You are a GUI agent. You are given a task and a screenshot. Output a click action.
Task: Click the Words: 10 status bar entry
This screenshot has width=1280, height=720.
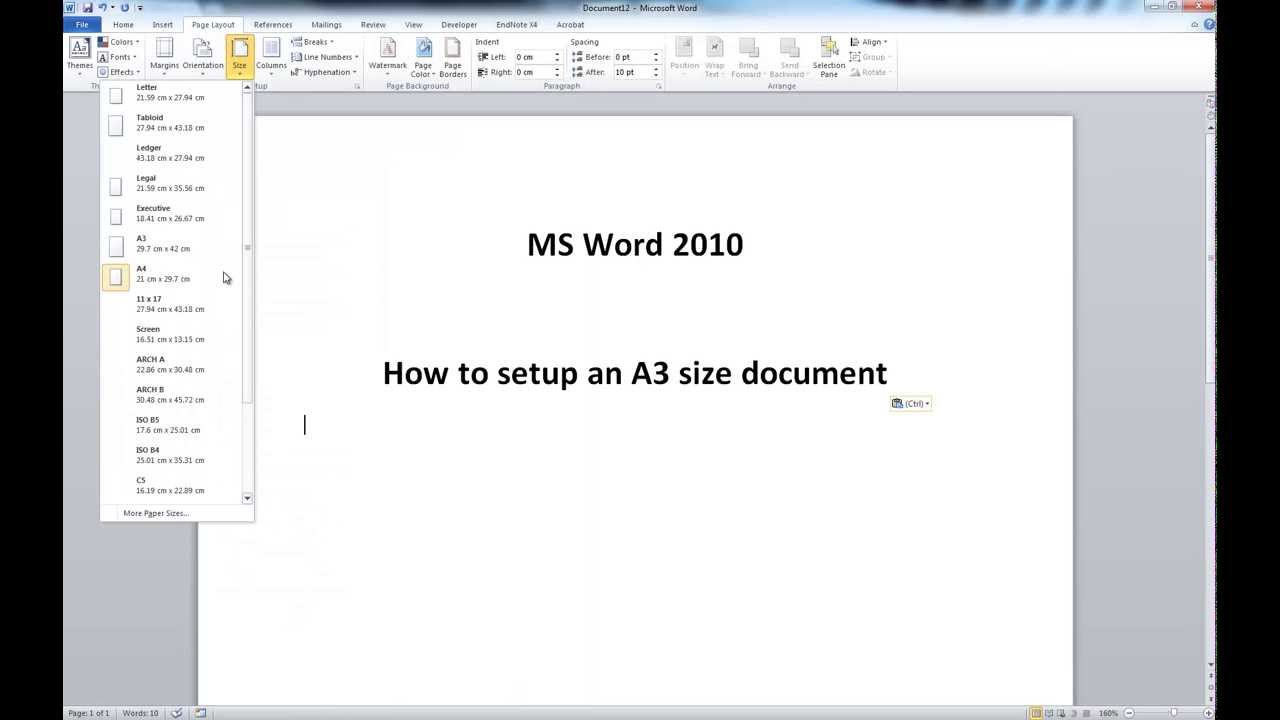pyautogui.click(x=141, y=713)
